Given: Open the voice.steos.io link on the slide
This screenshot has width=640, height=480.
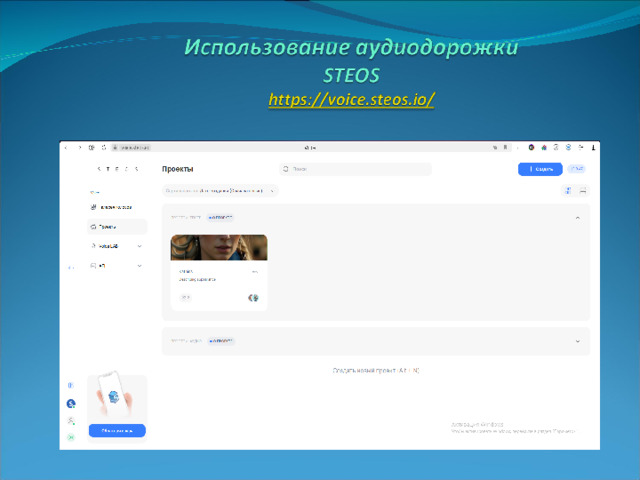Looking at the screenshot, I should [351, 99].
